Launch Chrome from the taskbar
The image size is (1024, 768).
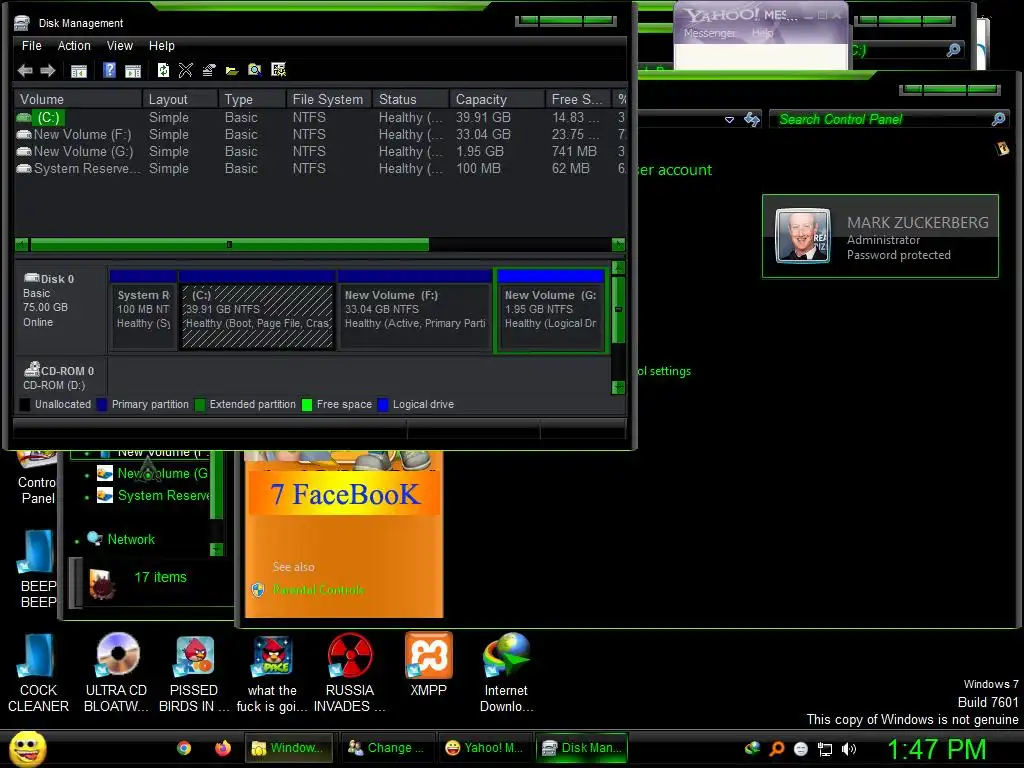pos(184,748)
